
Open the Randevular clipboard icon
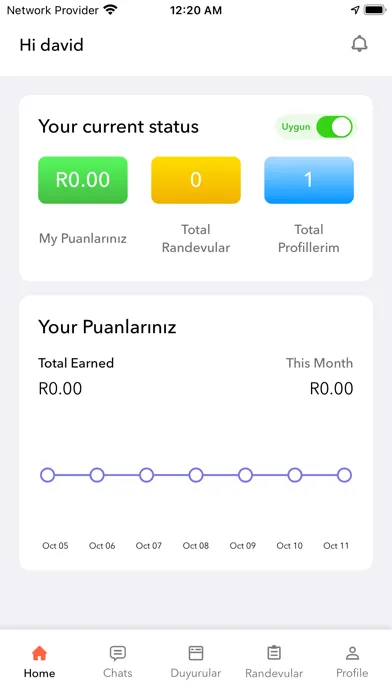click(x=274, y=652)
